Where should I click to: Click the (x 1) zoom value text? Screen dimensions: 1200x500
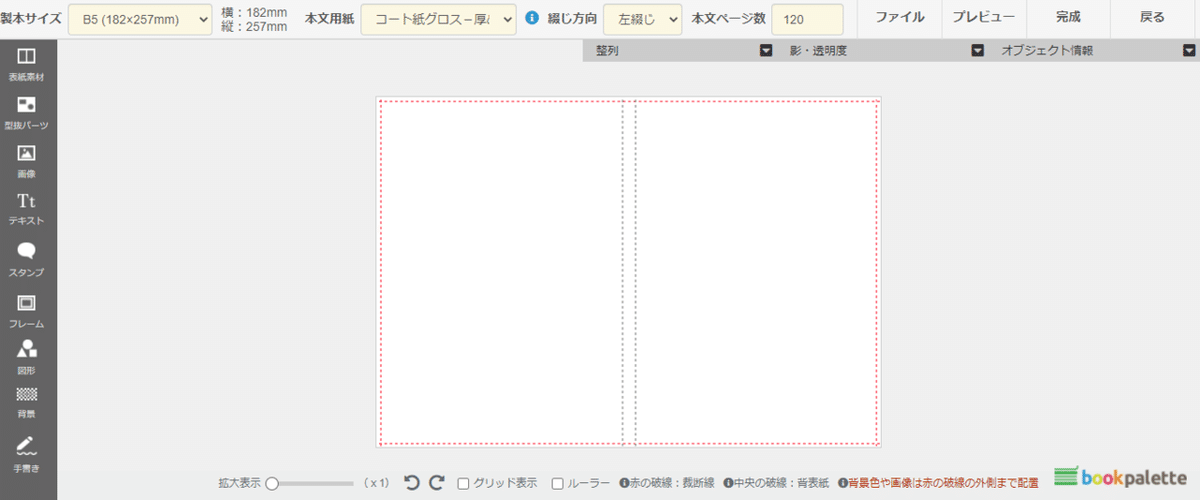coord(376,483)
